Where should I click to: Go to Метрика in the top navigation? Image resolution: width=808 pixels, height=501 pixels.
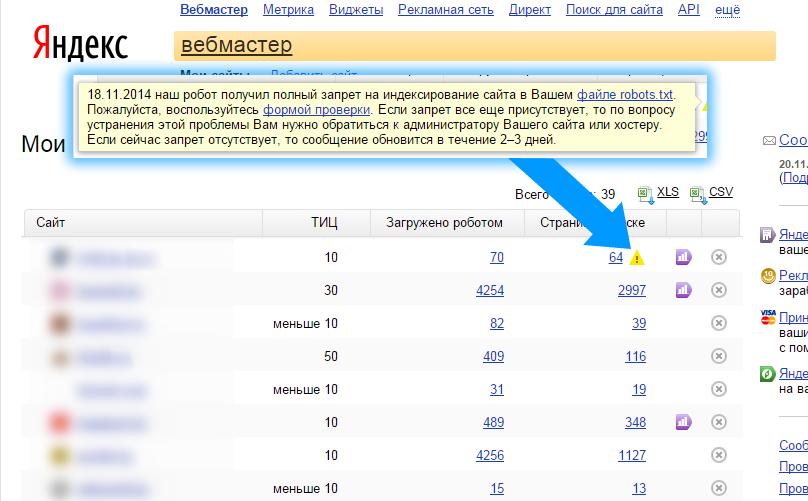coord(288,10)
